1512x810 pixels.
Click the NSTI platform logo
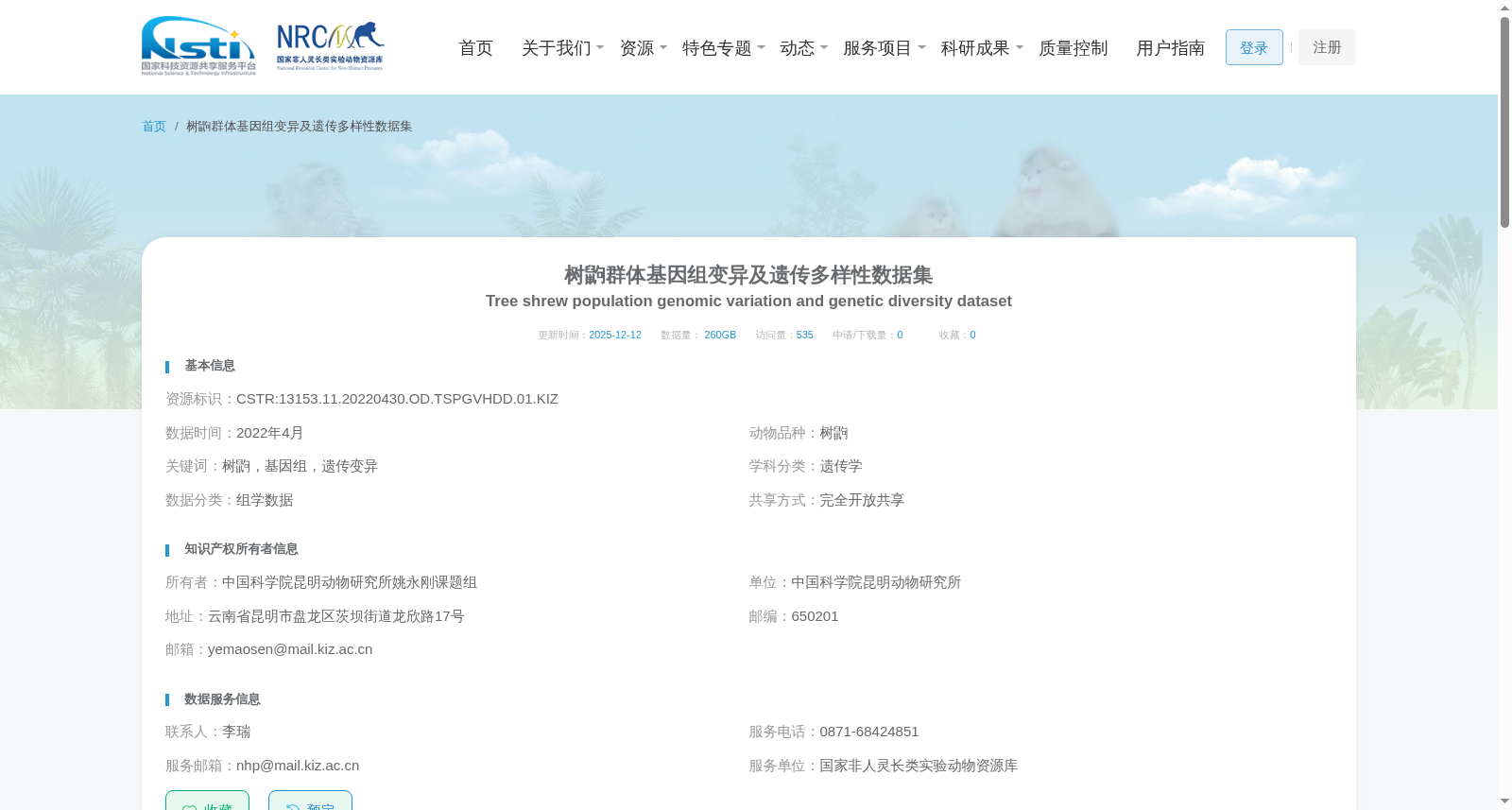pyautogui.click(x=198, y=45)
